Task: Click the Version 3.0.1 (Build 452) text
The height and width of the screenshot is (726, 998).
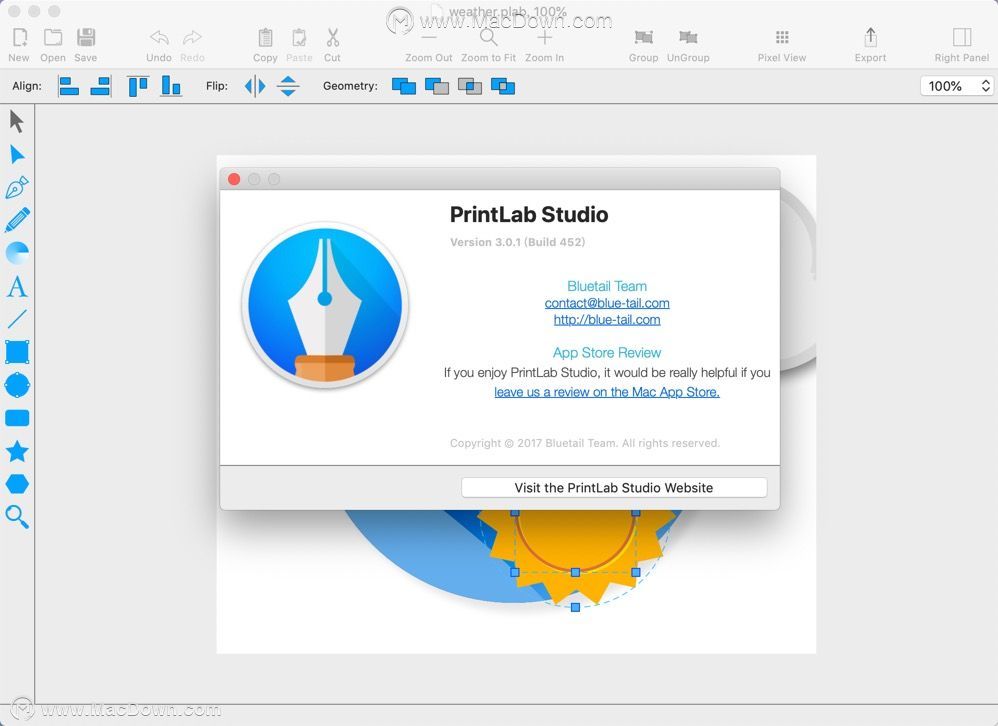Action: click(x=517, y=242)
